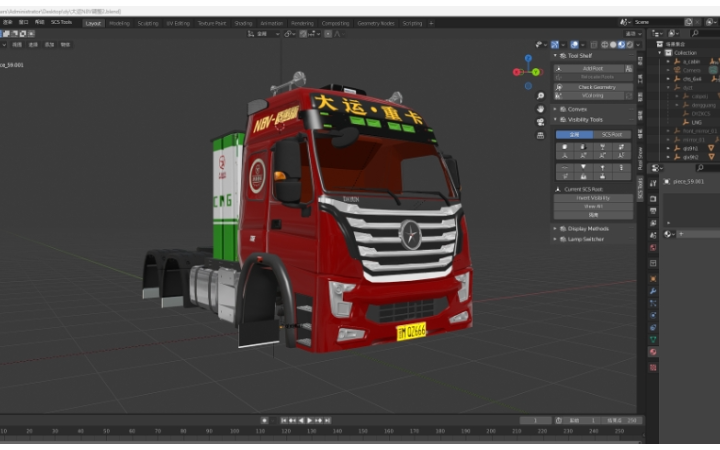Click the timeline play button
Viewport: 720px width, 450px height.
310,420
